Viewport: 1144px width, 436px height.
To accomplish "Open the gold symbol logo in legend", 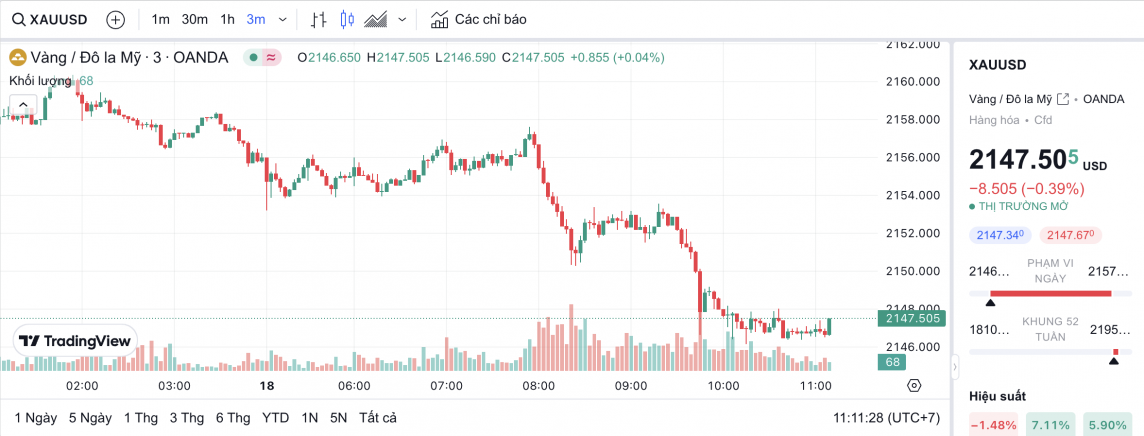I will coord(18,57).
